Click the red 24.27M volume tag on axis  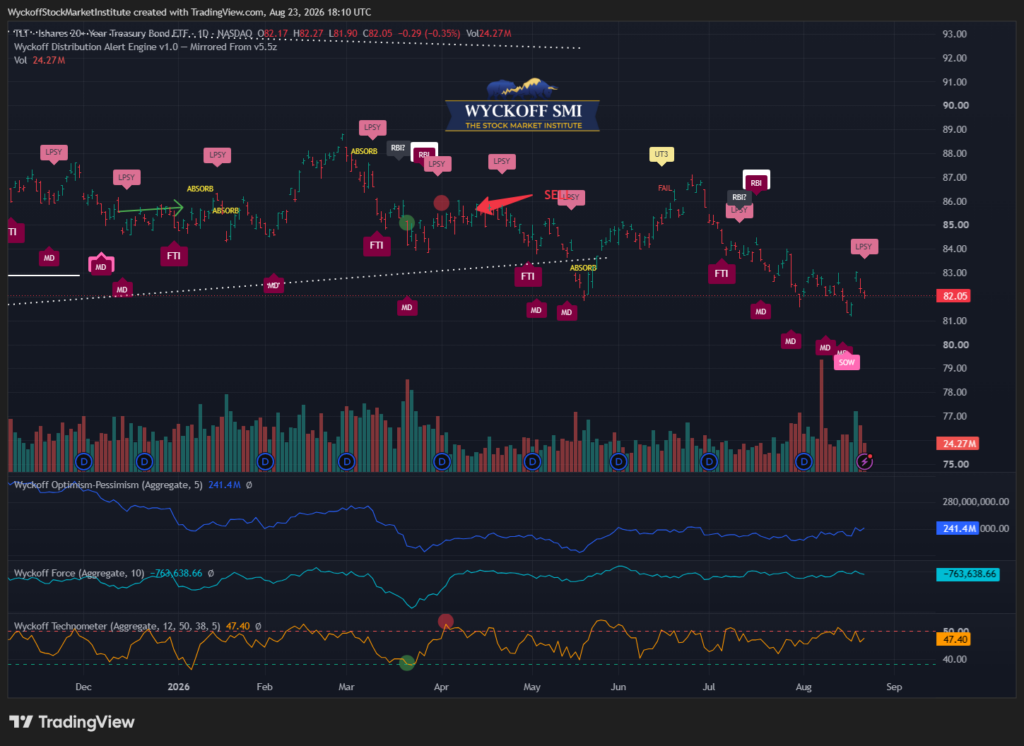(x=957, y=444)
